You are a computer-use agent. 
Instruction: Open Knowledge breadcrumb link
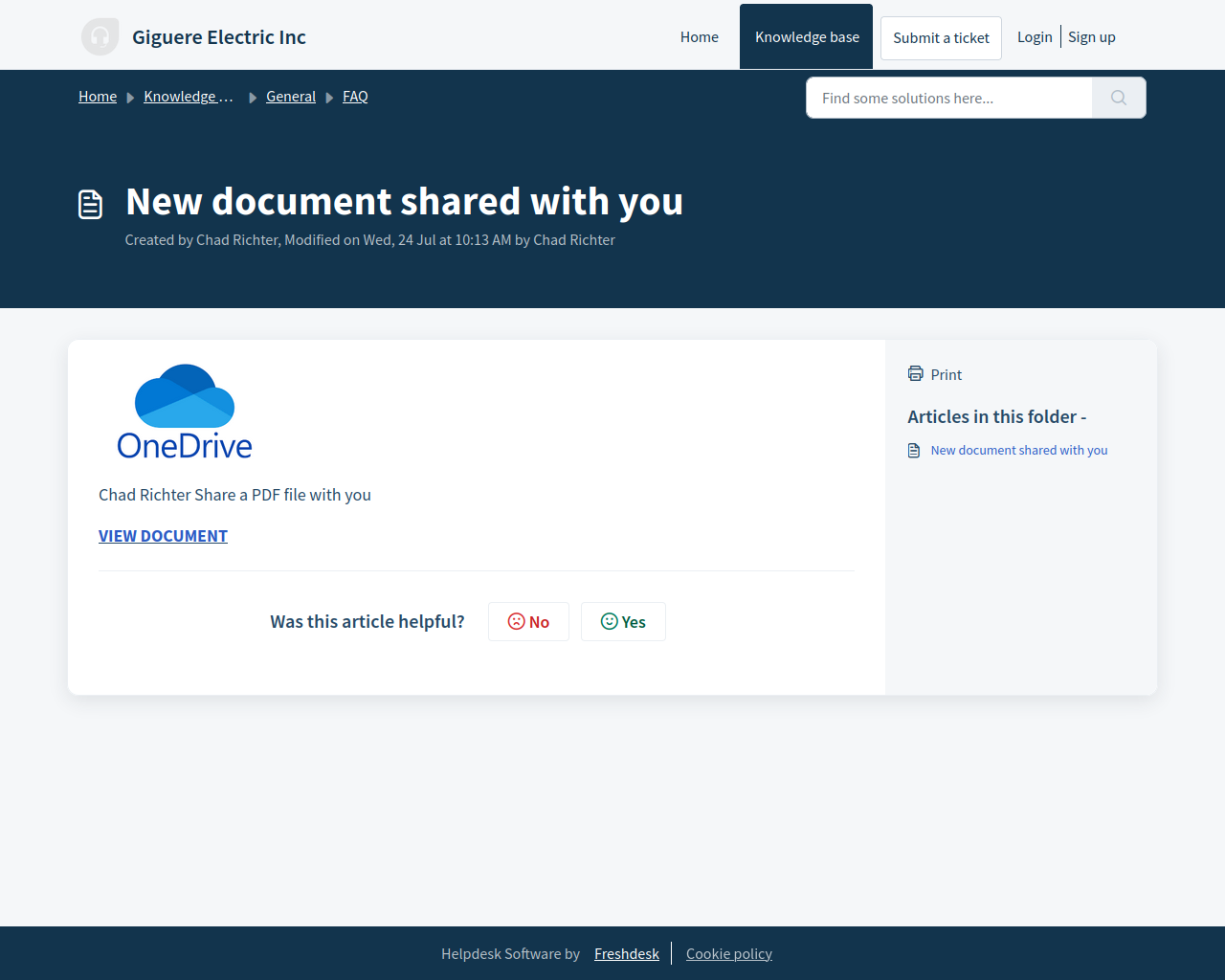coord(189,97)
